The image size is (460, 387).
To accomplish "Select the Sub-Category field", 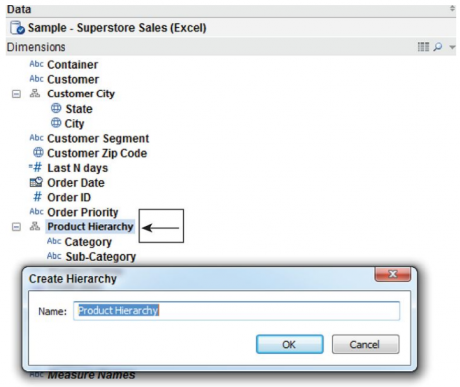I will click(101, 257).
